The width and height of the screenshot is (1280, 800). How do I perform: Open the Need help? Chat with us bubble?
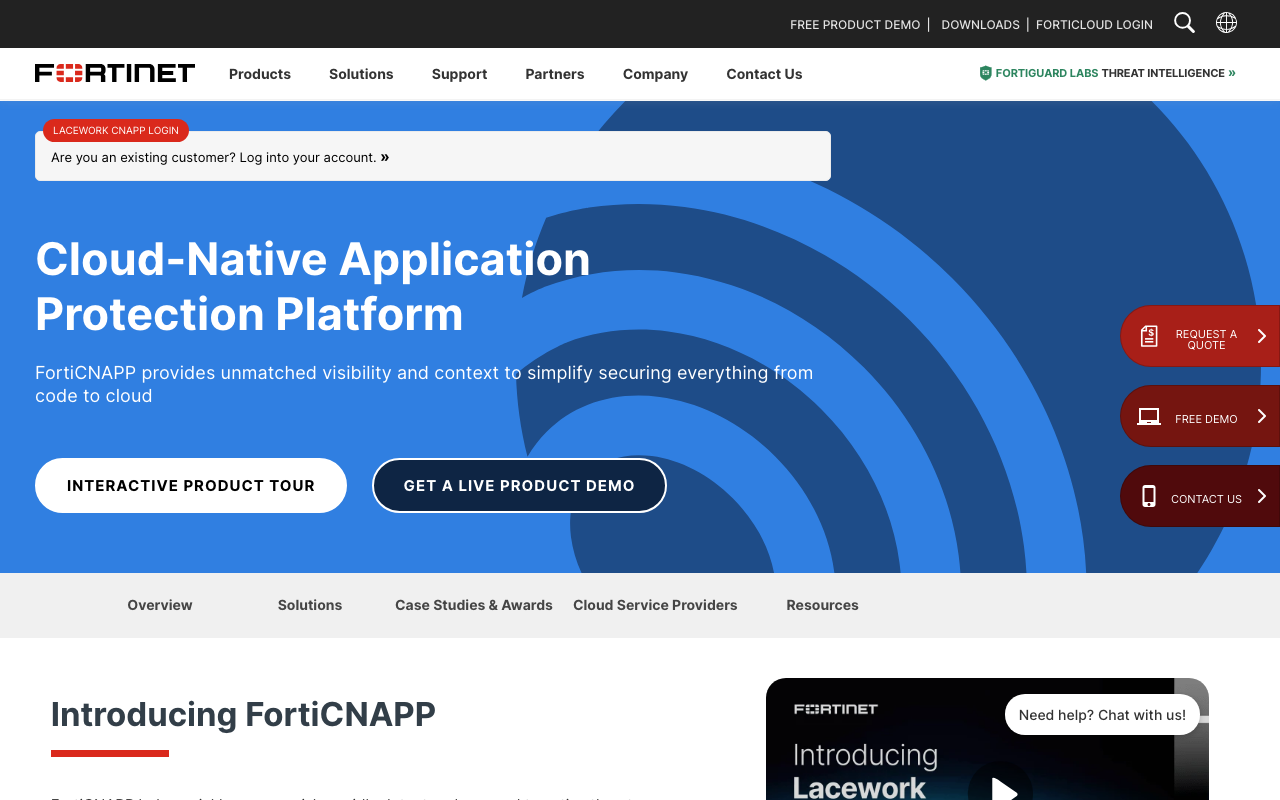coord(1102,714)
